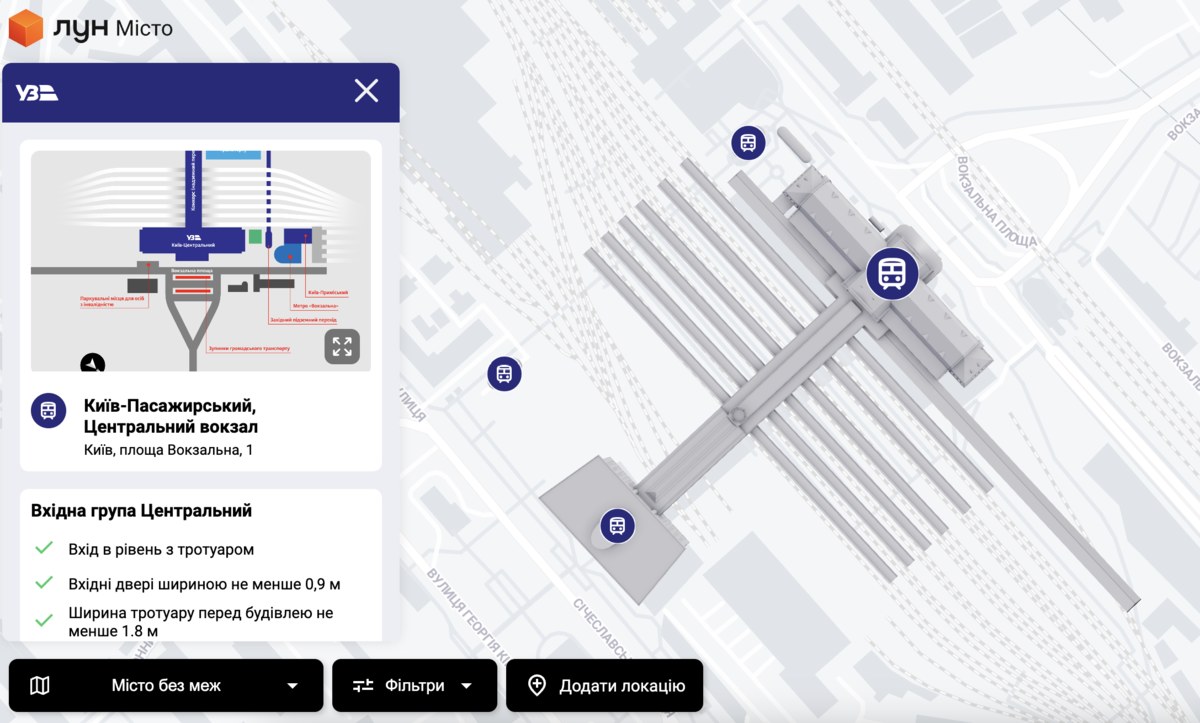Select the train marker at top of map
1200x723 pixels.
(x=748, y=143)
